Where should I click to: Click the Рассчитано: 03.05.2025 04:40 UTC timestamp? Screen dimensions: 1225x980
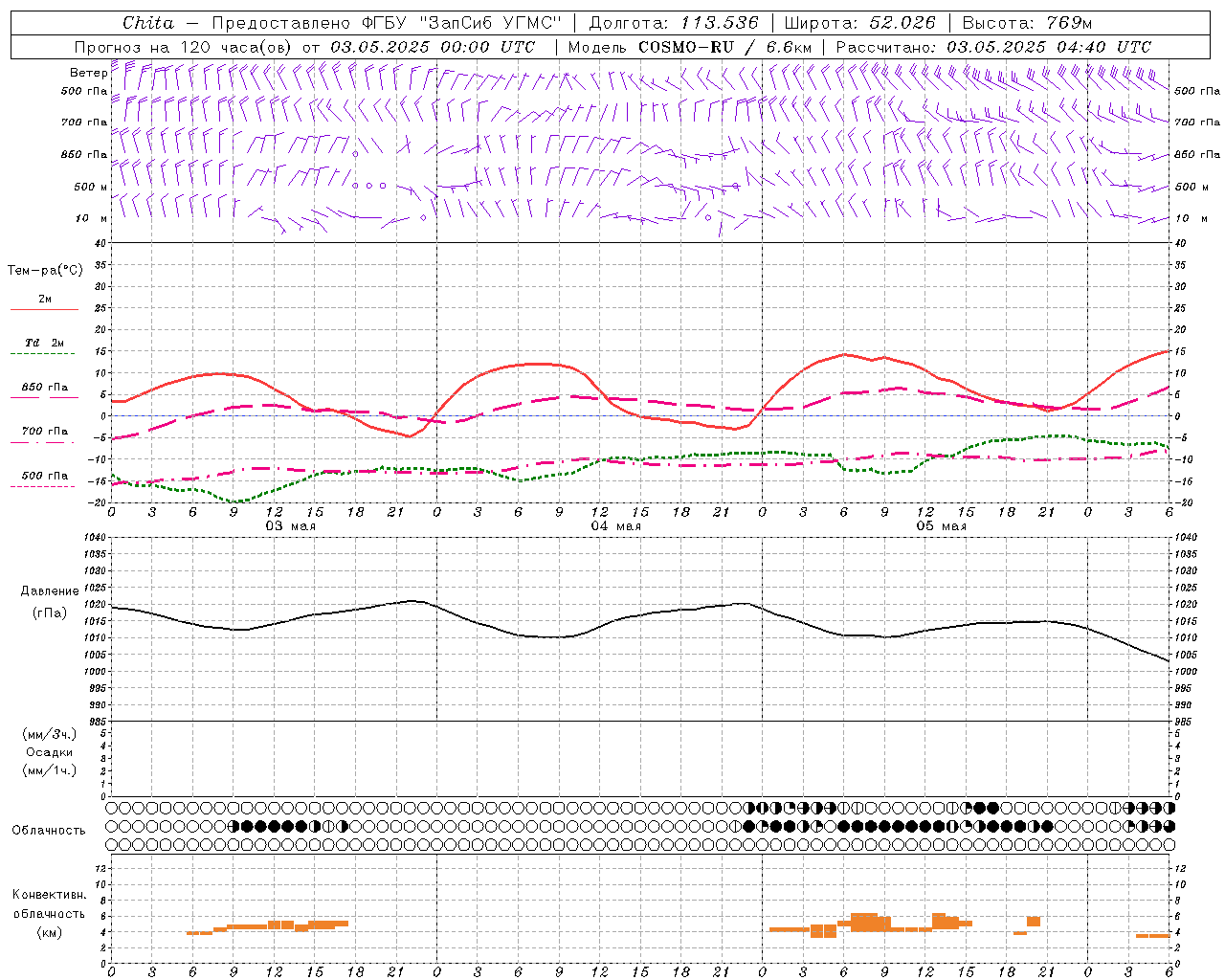click(x=993, y=47)
